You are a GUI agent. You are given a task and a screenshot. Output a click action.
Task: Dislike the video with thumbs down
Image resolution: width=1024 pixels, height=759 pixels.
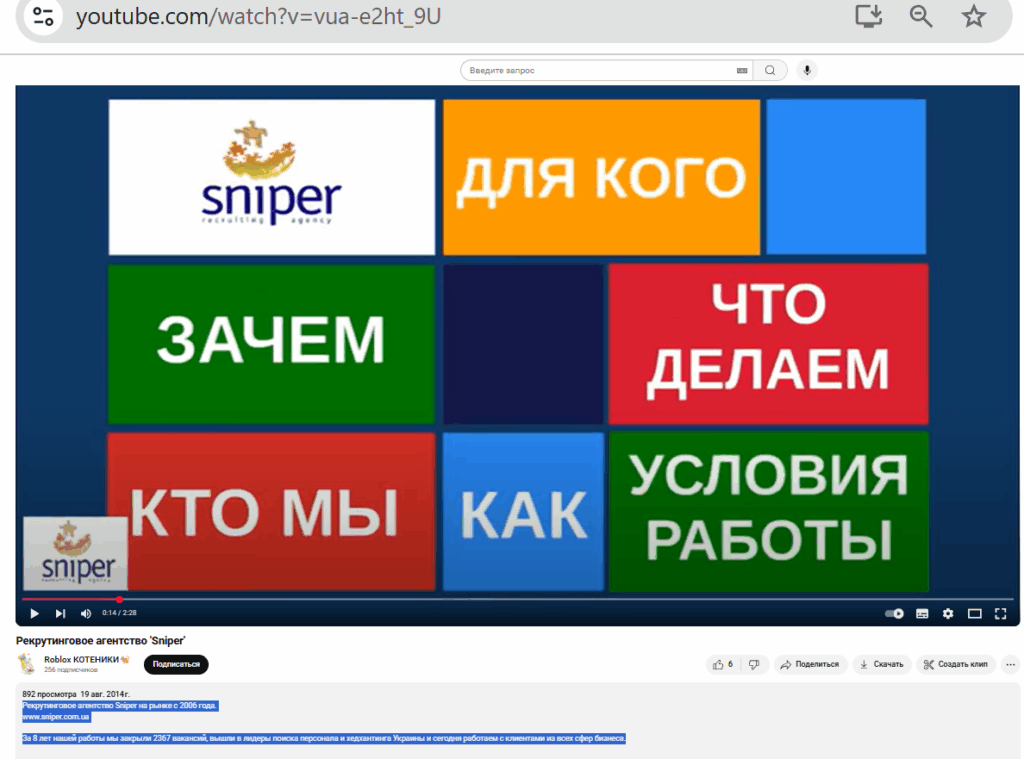754,664
